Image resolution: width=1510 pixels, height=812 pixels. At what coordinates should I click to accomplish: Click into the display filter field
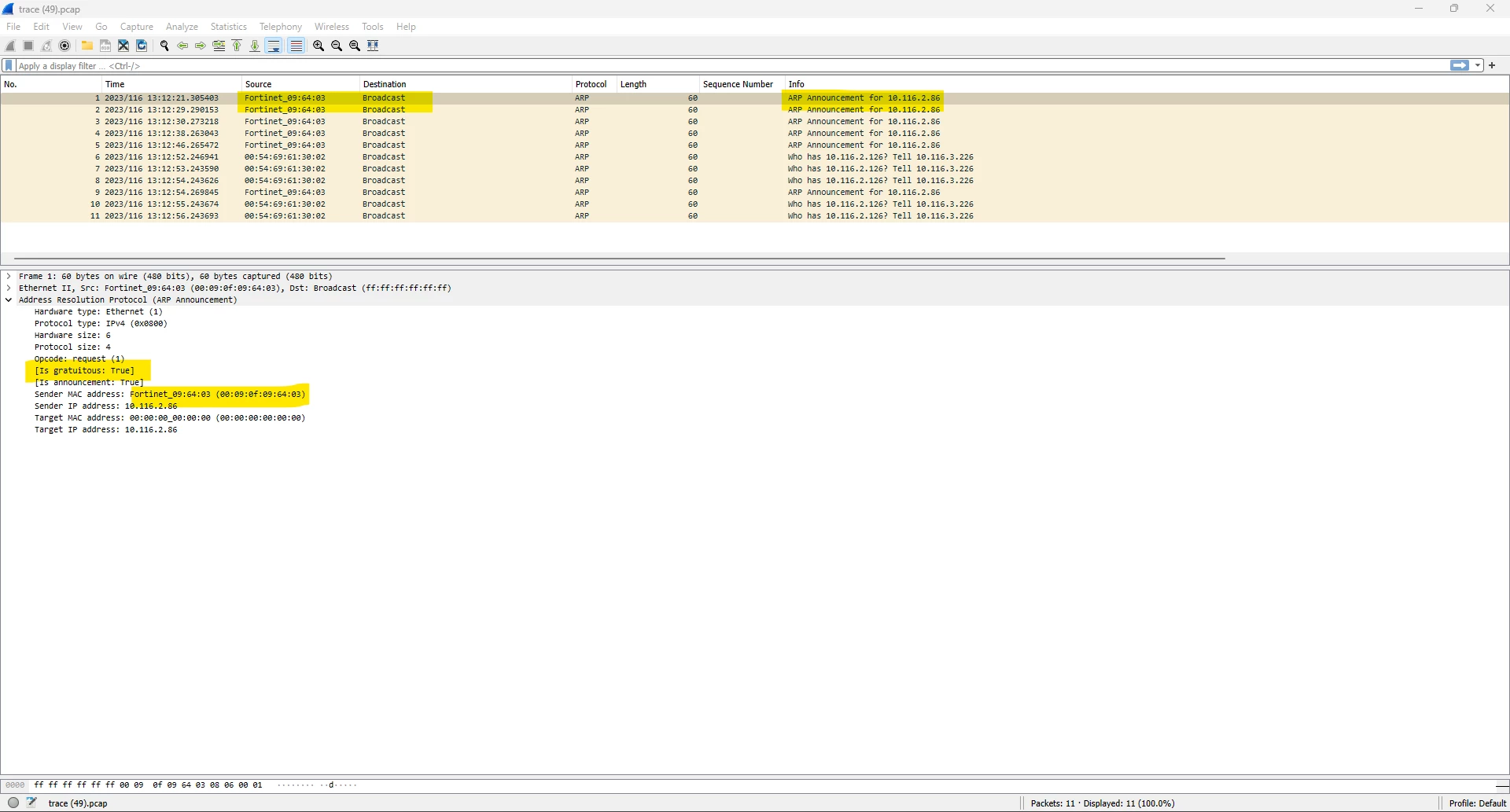pyautogui.click(x=731, y=65)
